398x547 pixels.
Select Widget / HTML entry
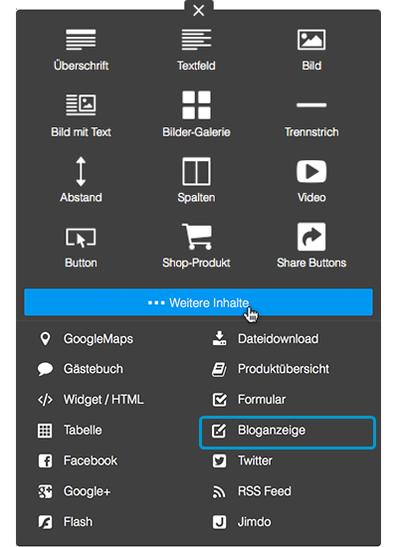pyautogui.click(x=91, y=399)
